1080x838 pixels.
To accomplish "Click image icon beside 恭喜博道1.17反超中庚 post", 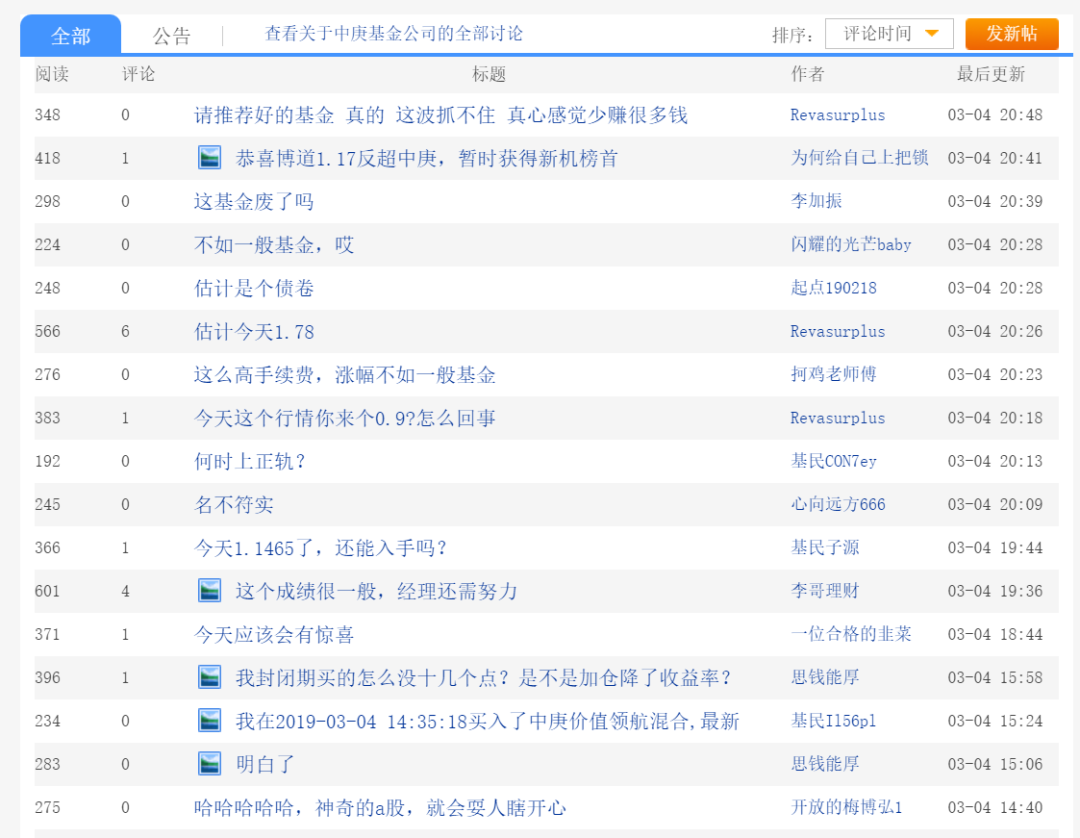I will click(209, 158).
